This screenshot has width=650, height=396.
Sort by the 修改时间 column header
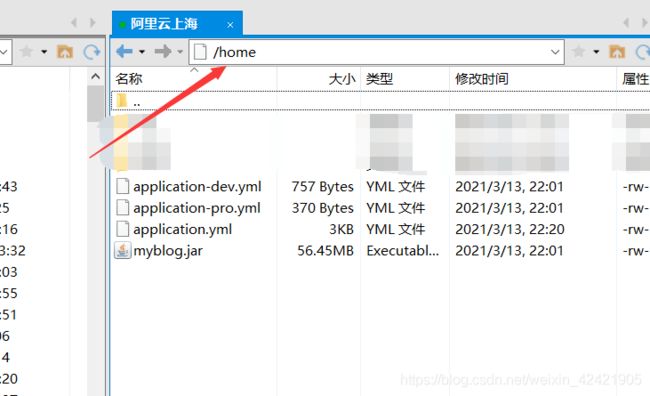pyautogui.click(x=482, y=79)
